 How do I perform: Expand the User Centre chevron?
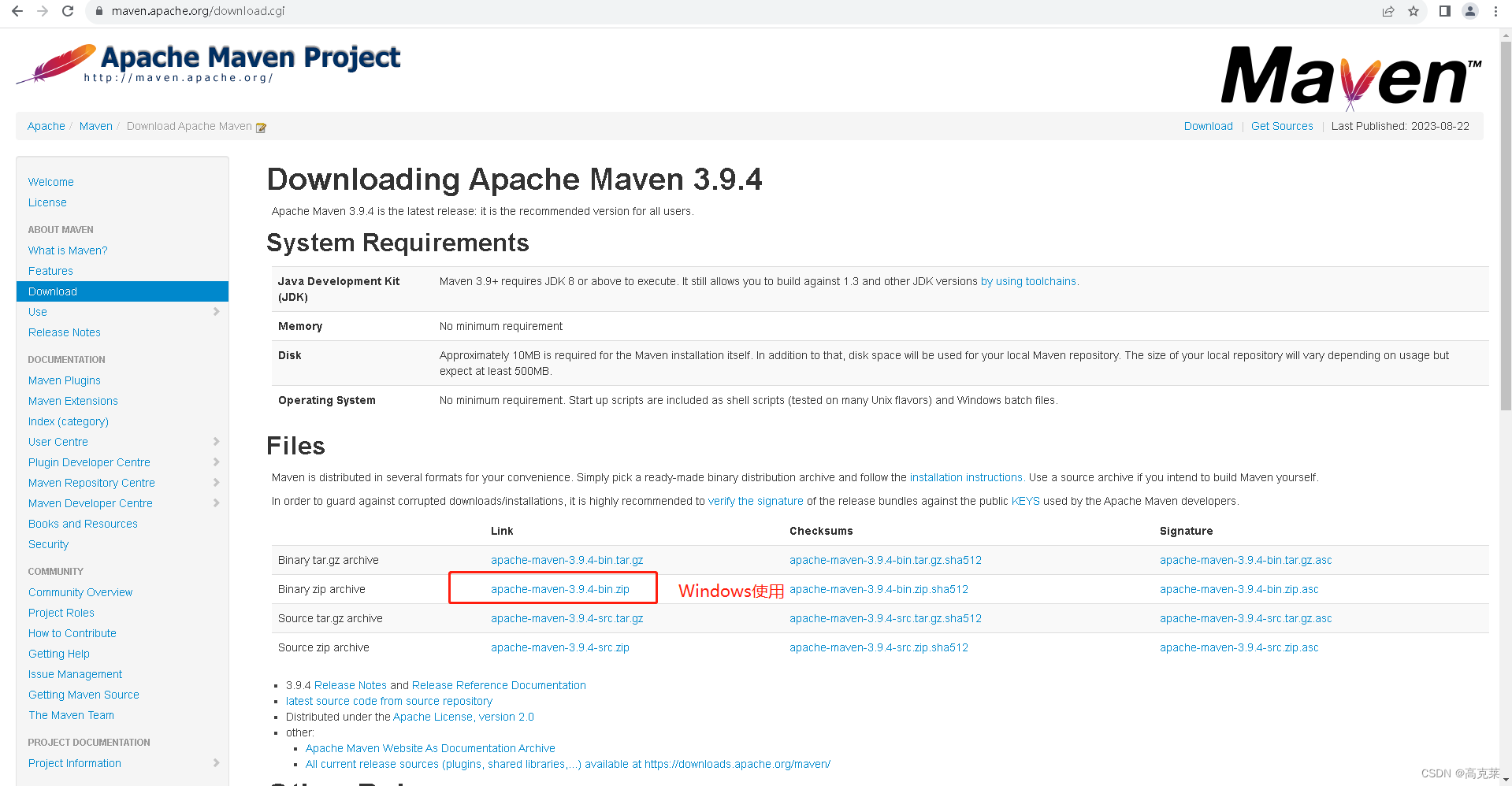point(216,442)
